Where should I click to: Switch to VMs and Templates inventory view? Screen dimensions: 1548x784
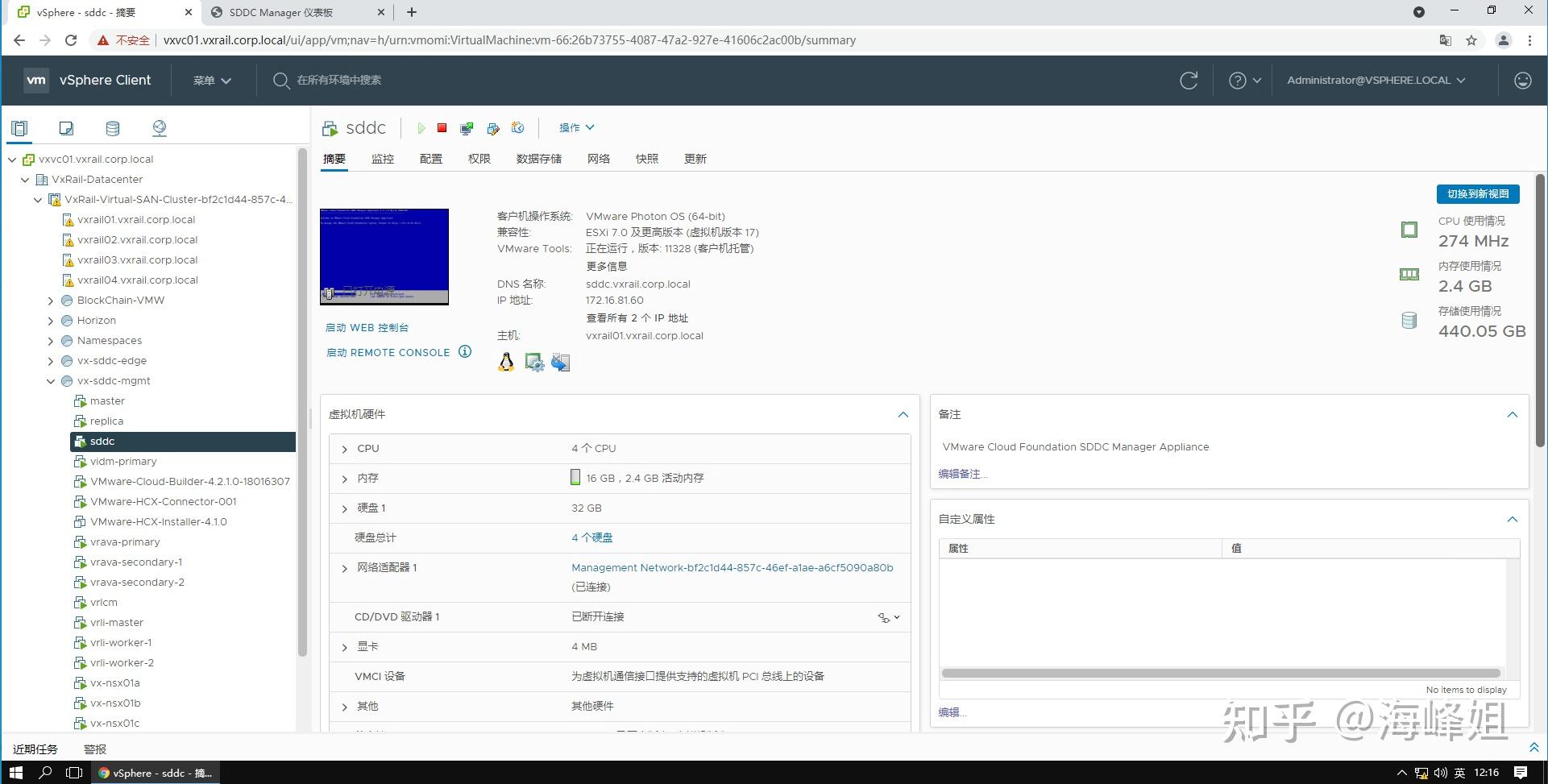(x=66, y=127)
